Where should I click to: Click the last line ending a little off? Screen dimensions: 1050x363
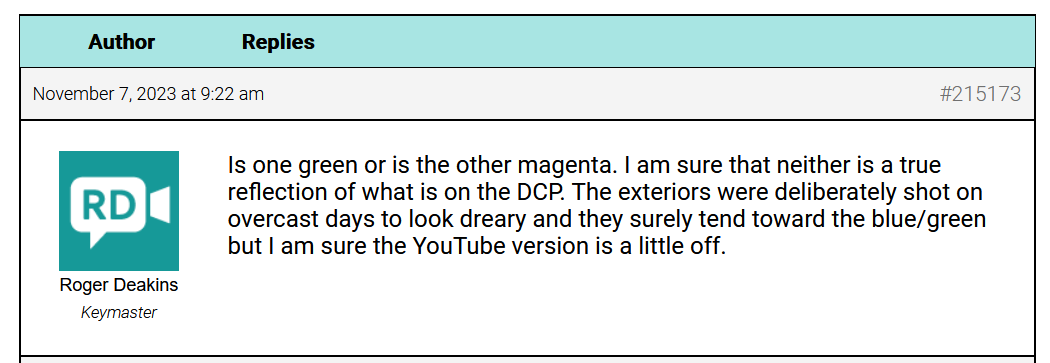(x=477, y=247)
